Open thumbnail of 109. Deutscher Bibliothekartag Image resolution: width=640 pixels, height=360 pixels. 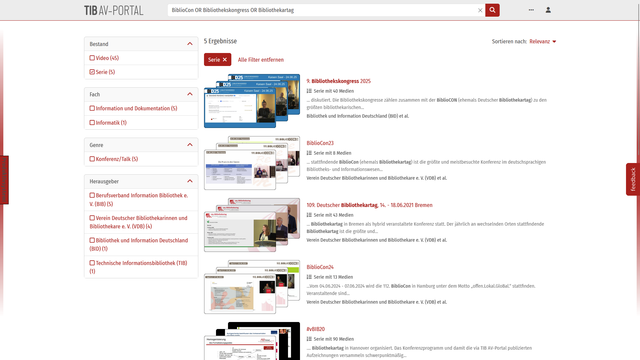point(252,225)
